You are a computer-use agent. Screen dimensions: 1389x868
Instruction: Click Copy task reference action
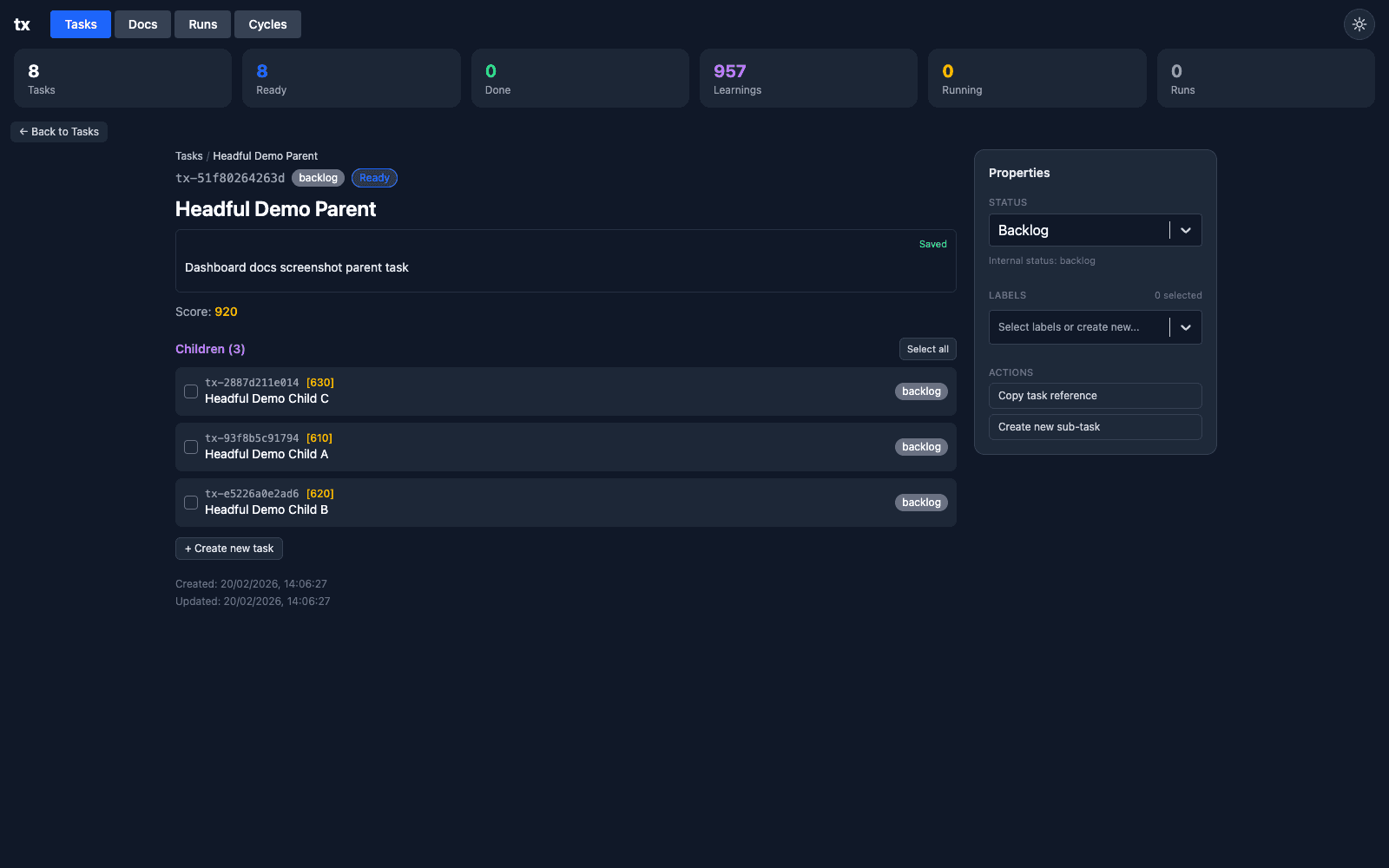[x=1095, y=395]
